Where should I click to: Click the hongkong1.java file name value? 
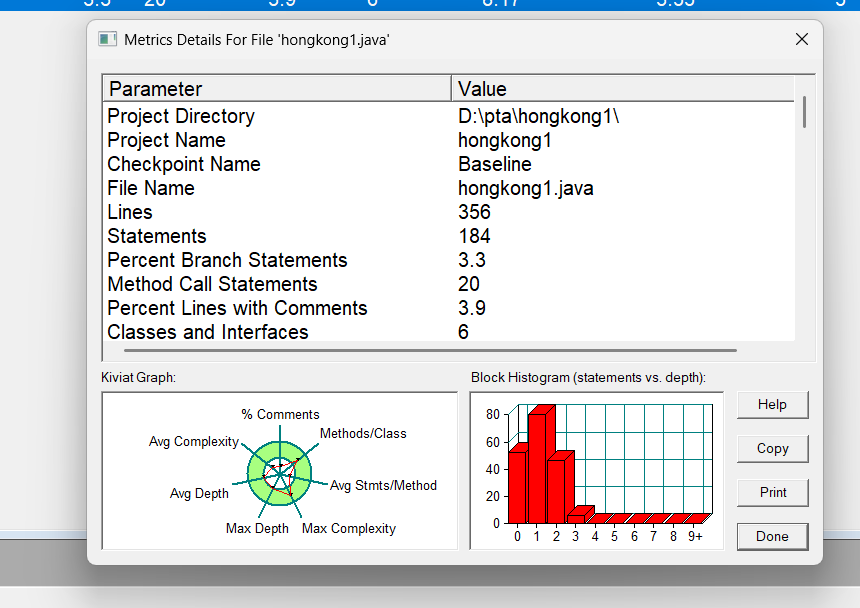pos(525,189)
